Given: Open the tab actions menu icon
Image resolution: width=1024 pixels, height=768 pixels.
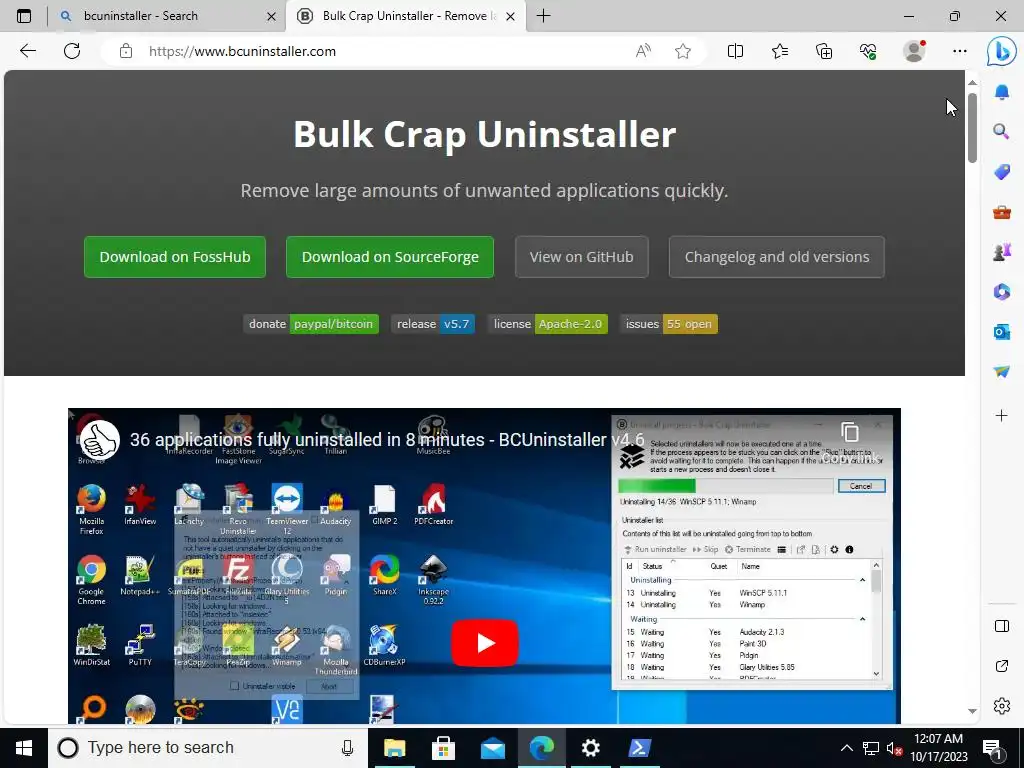Looking at the screenshot, I should coord(24,16).
